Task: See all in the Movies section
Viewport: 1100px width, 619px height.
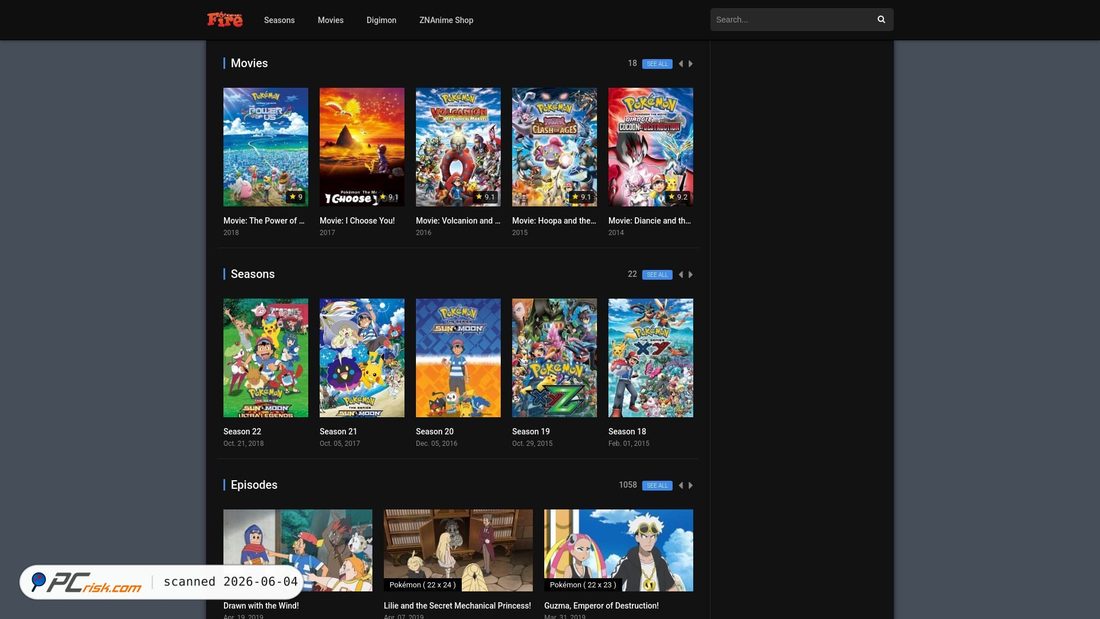Action: [657, 64]
